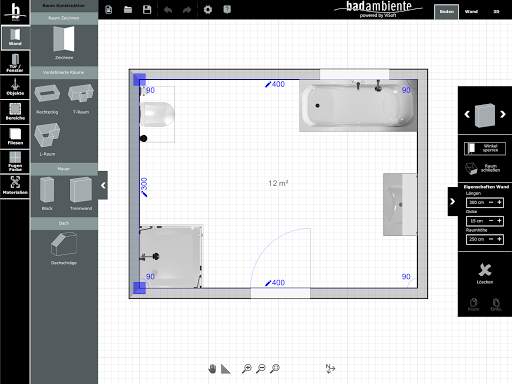The height and width of the screenshot is (384, 512).
Task: Select the toilet in the floor plan
Action: pos(157,114)
